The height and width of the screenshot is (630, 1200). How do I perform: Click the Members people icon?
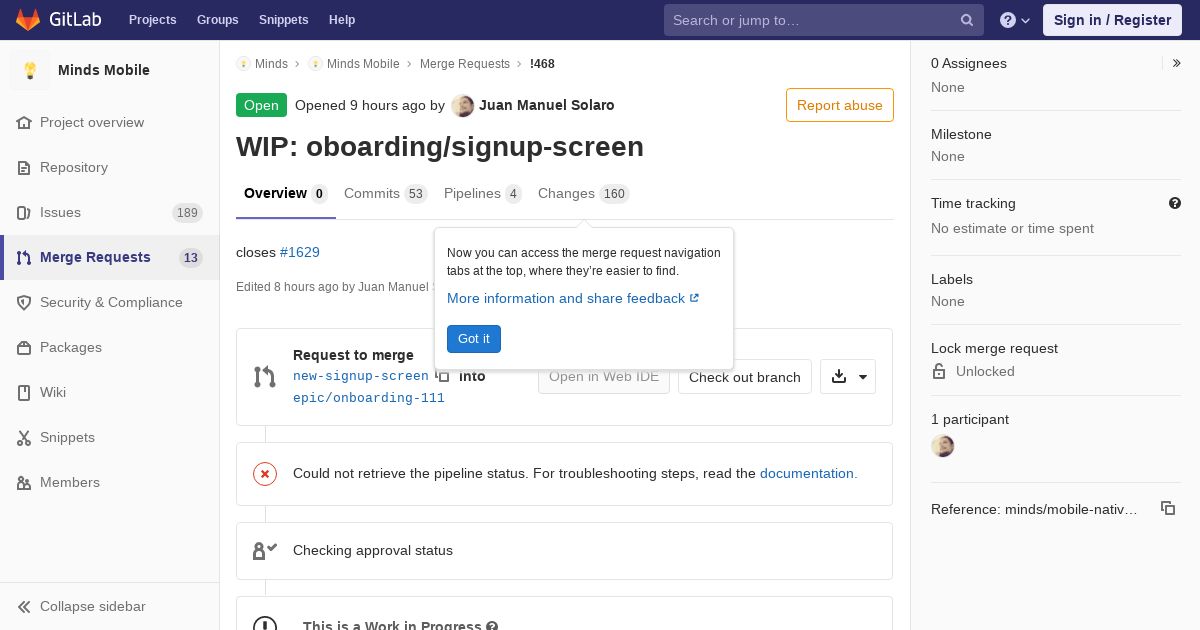click(x=24, y=483)
